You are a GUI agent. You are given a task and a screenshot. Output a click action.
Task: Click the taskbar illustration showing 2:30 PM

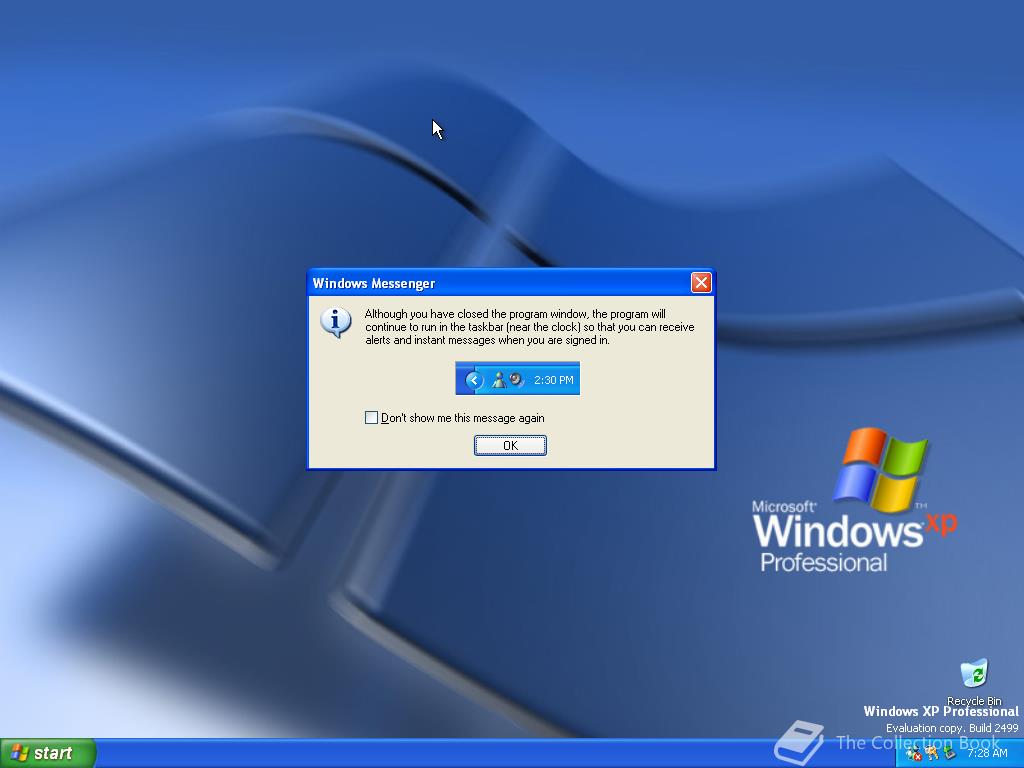click(517, 379)
